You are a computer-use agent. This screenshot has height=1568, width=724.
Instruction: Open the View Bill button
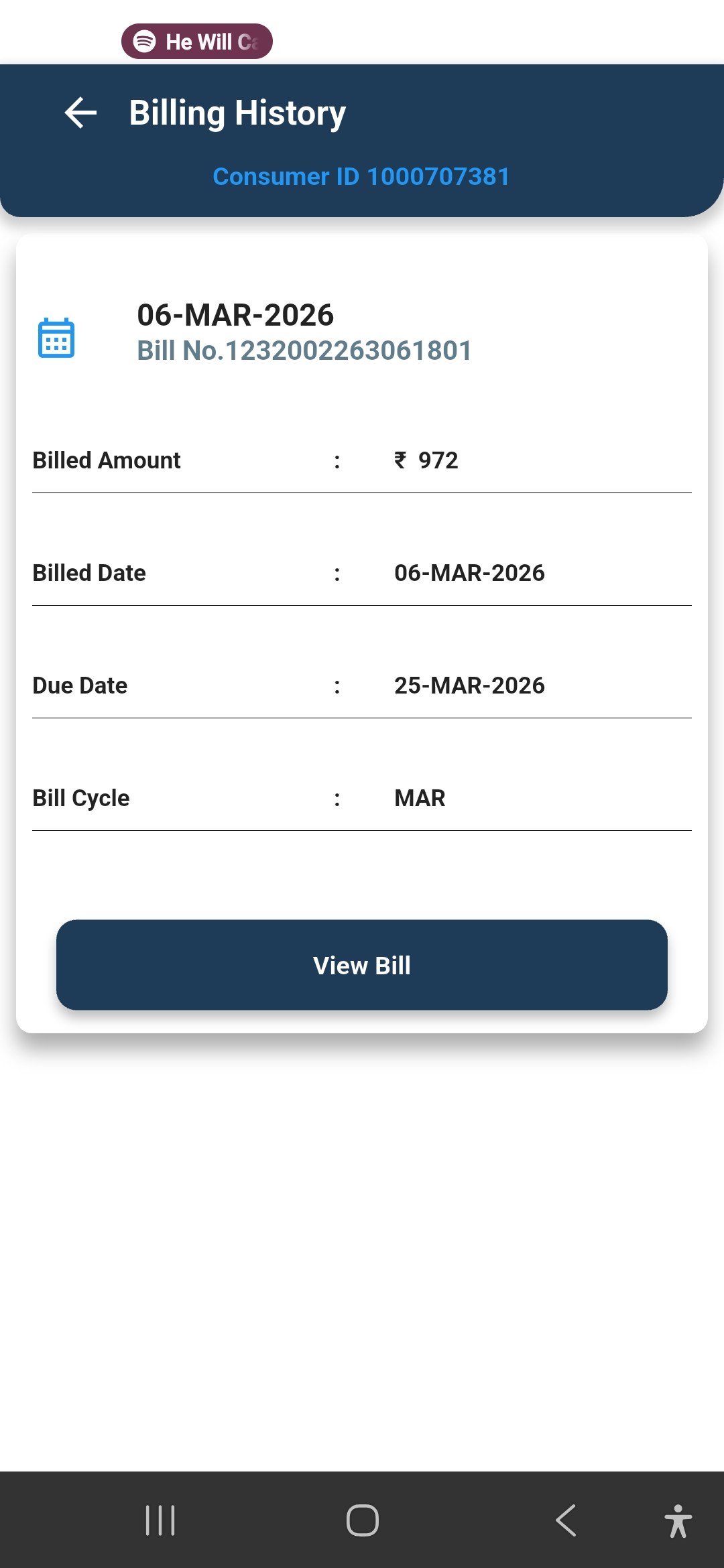[x=362, y=965]
